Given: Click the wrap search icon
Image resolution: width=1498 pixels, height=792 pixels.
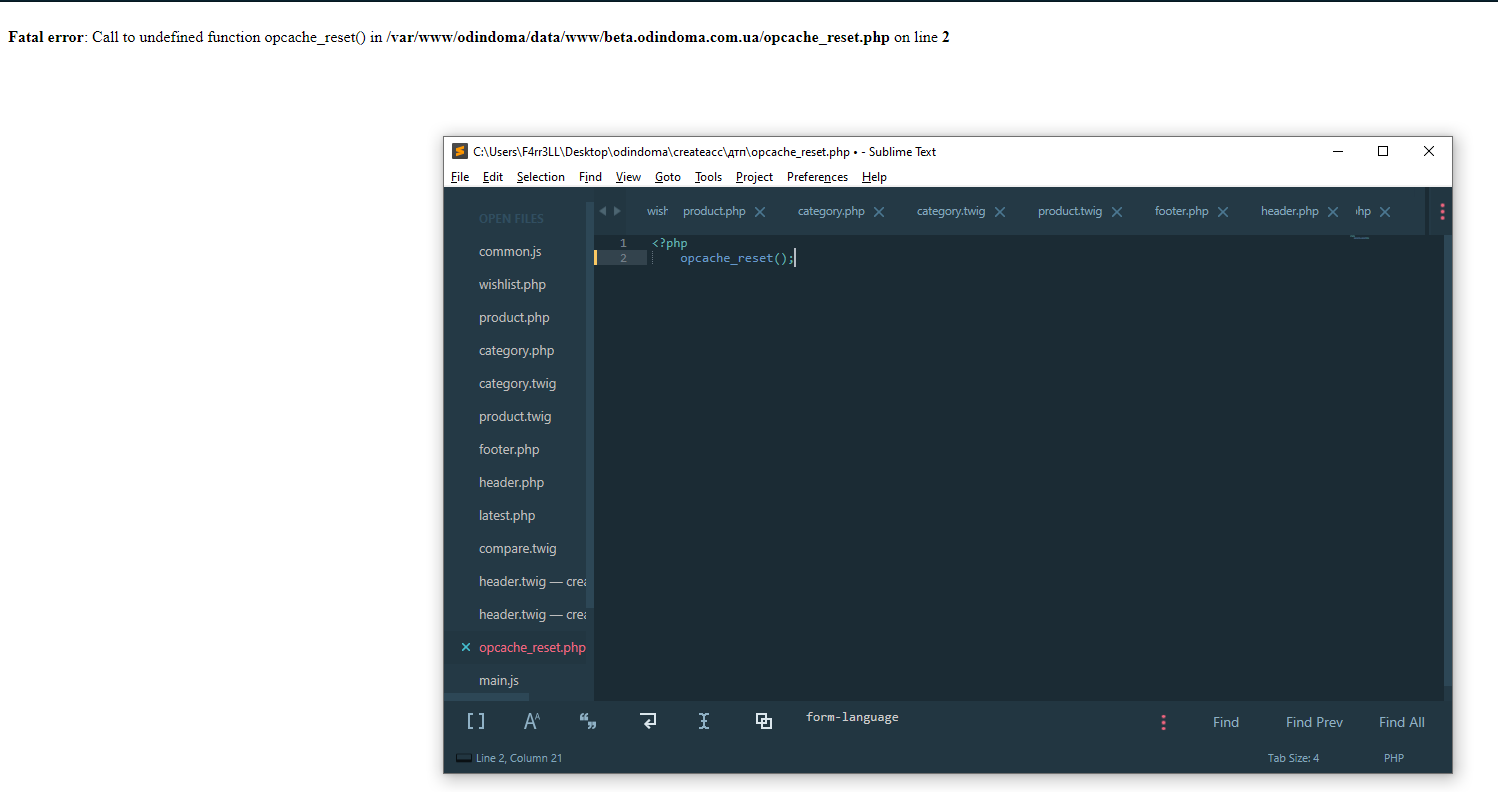Looking at the screenshot, I should pos(648,721).
